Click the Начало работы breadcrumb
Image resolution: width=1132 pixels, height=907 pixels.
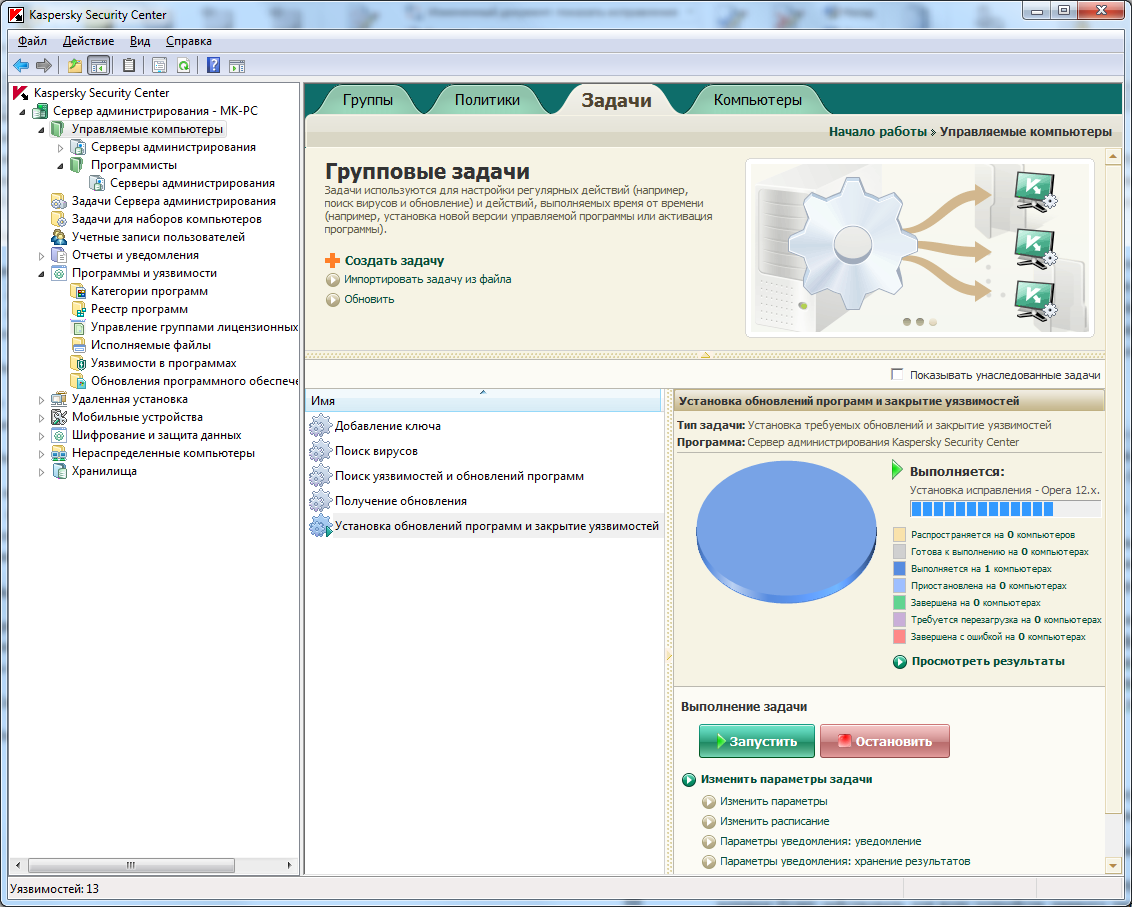877,132
